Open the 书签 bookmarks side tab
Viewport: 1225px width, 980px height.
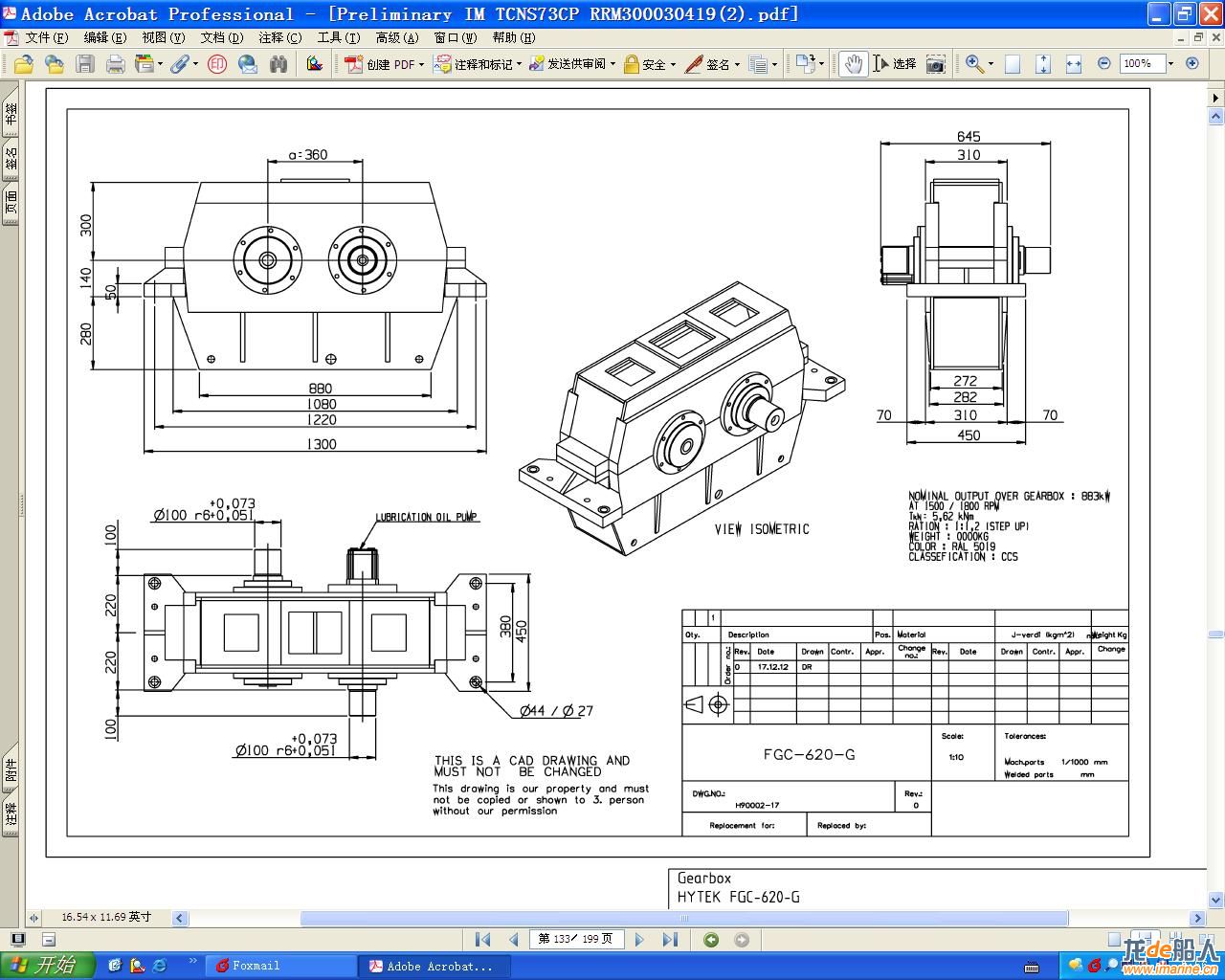10,115
